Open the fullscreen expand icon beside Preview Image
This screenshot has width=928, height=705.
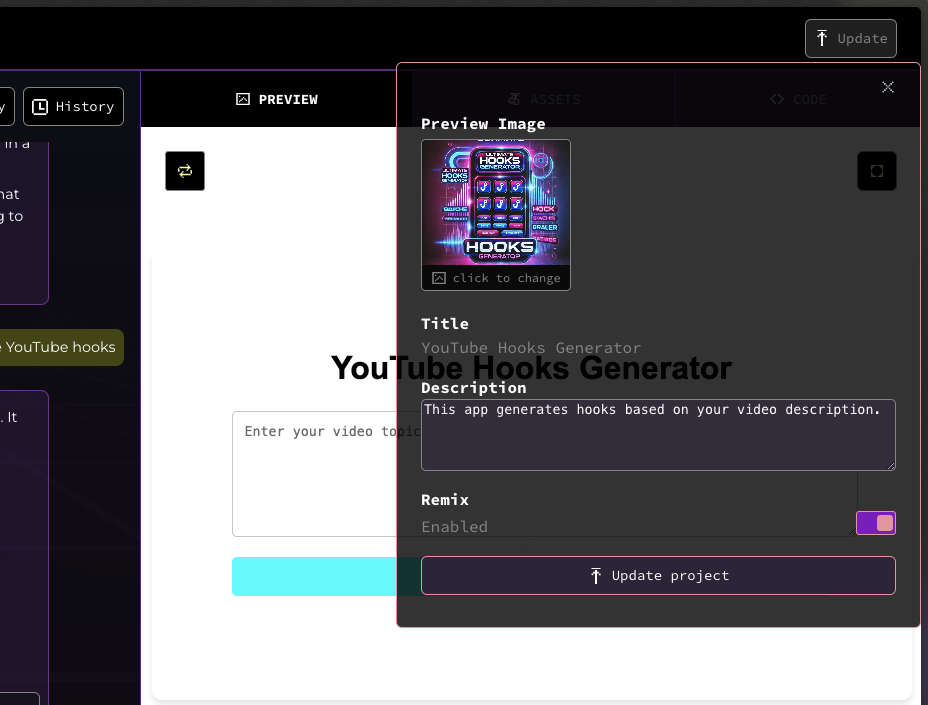tap(876, 171)
